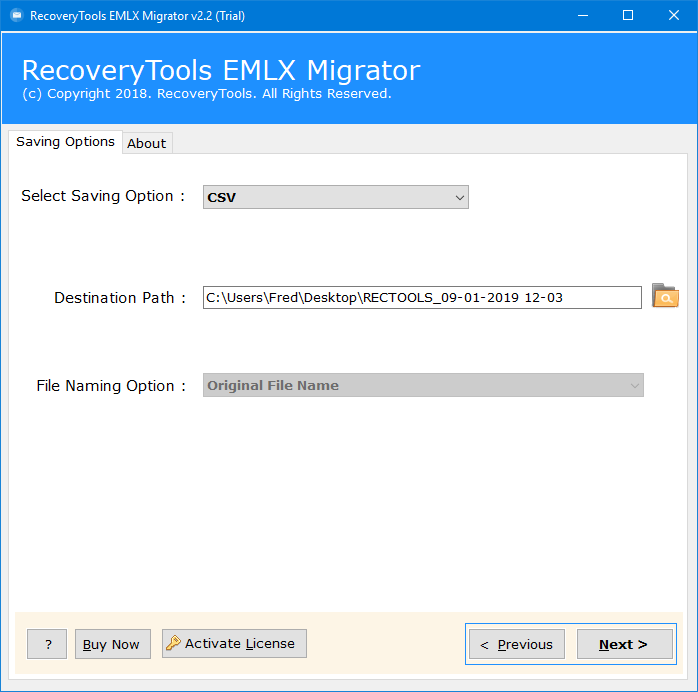Click the app icon in title bar
The height and width of the screenshot is (692, 698).
coord(17,16)
